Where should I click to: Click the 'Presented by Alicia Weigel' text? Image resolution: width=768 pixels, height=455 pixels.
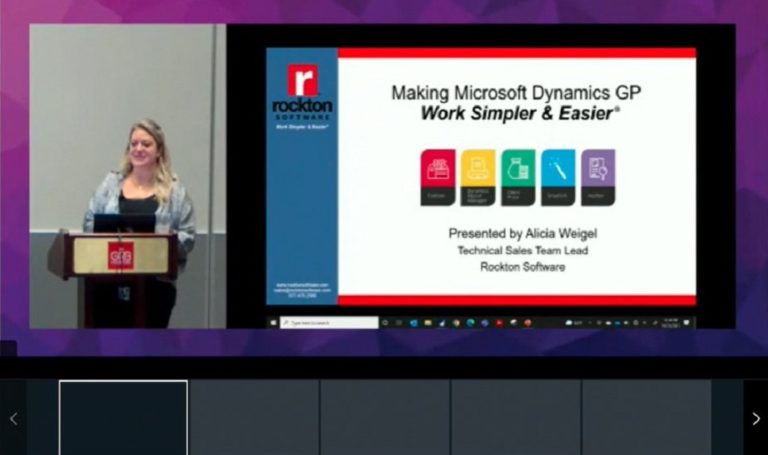point(521,233)
